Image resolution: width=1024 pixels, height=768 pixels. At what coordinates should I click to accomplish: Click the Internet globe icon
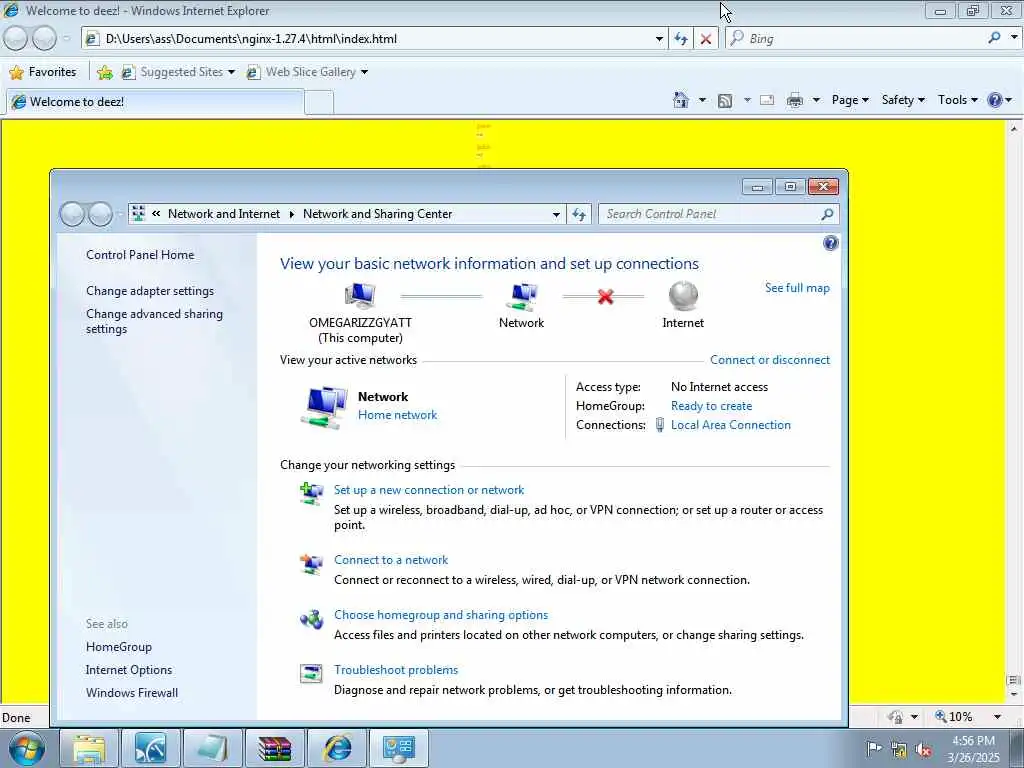pyautogui.click(x=683, y=296)
